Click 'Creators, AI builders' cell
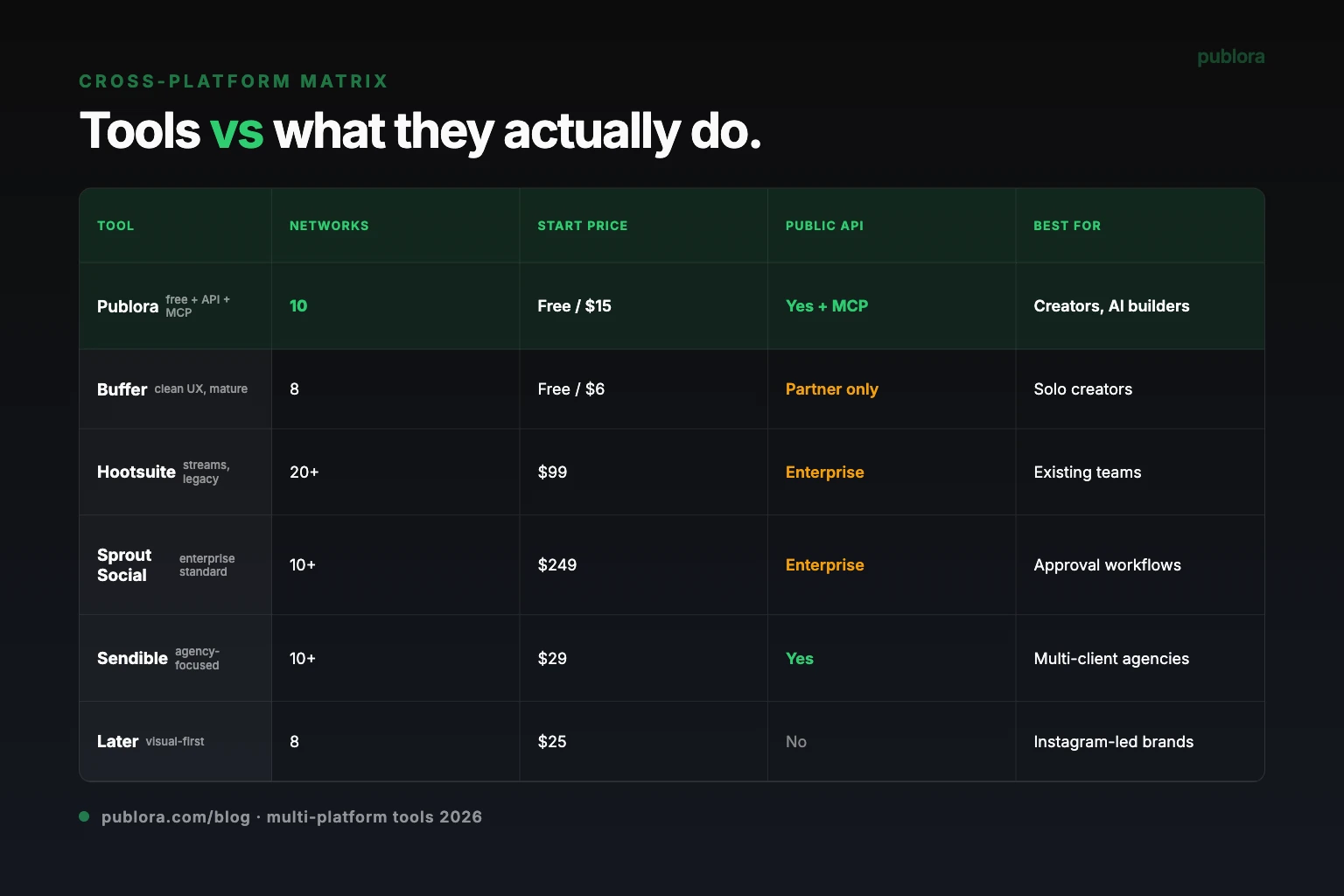Viewport: 1344px width, 896px height. click(1111, 306)
